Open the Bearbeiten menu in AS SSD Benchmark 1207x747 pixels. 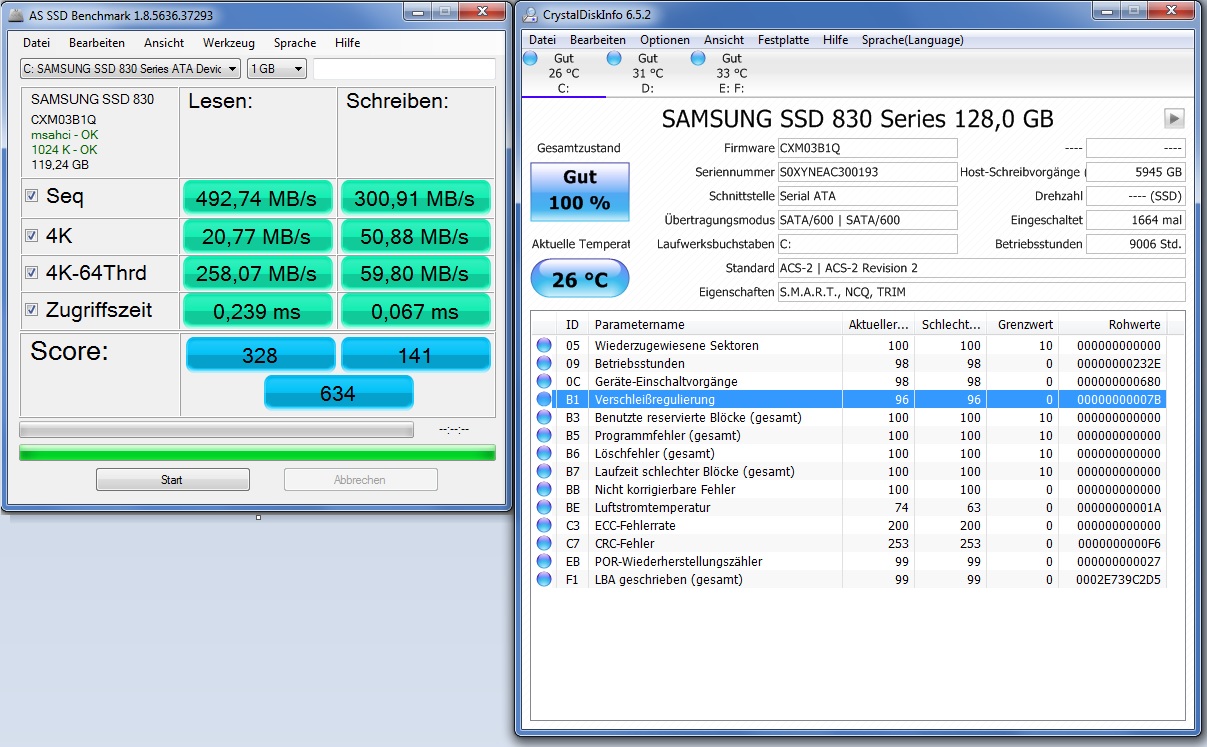[x=97, y=43]
